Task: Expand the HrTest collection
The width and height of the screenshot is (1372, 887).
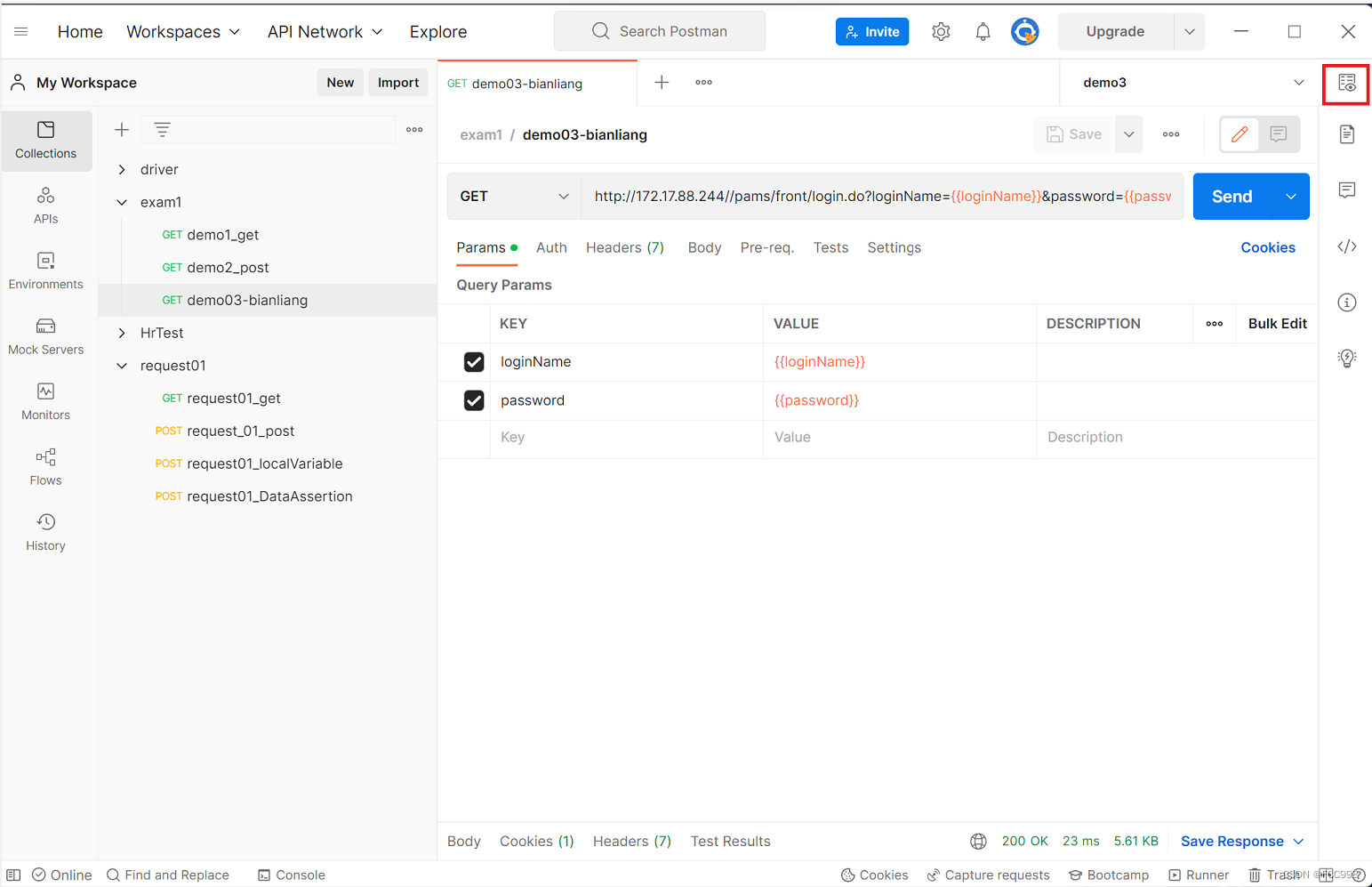Action: coord(122,334)
